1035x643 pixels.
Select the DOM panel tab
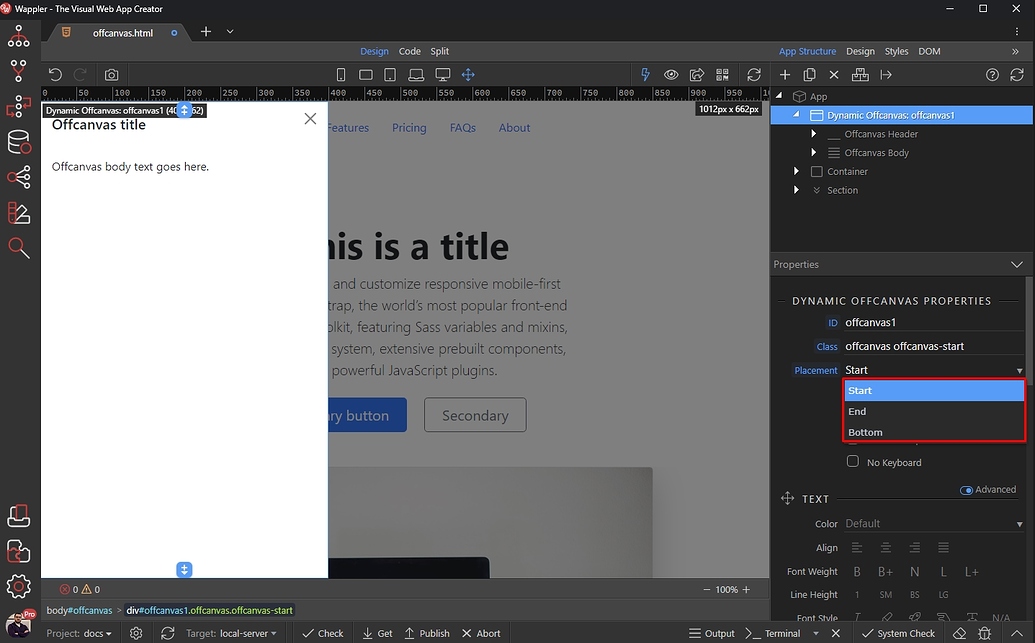pos(930,51)
